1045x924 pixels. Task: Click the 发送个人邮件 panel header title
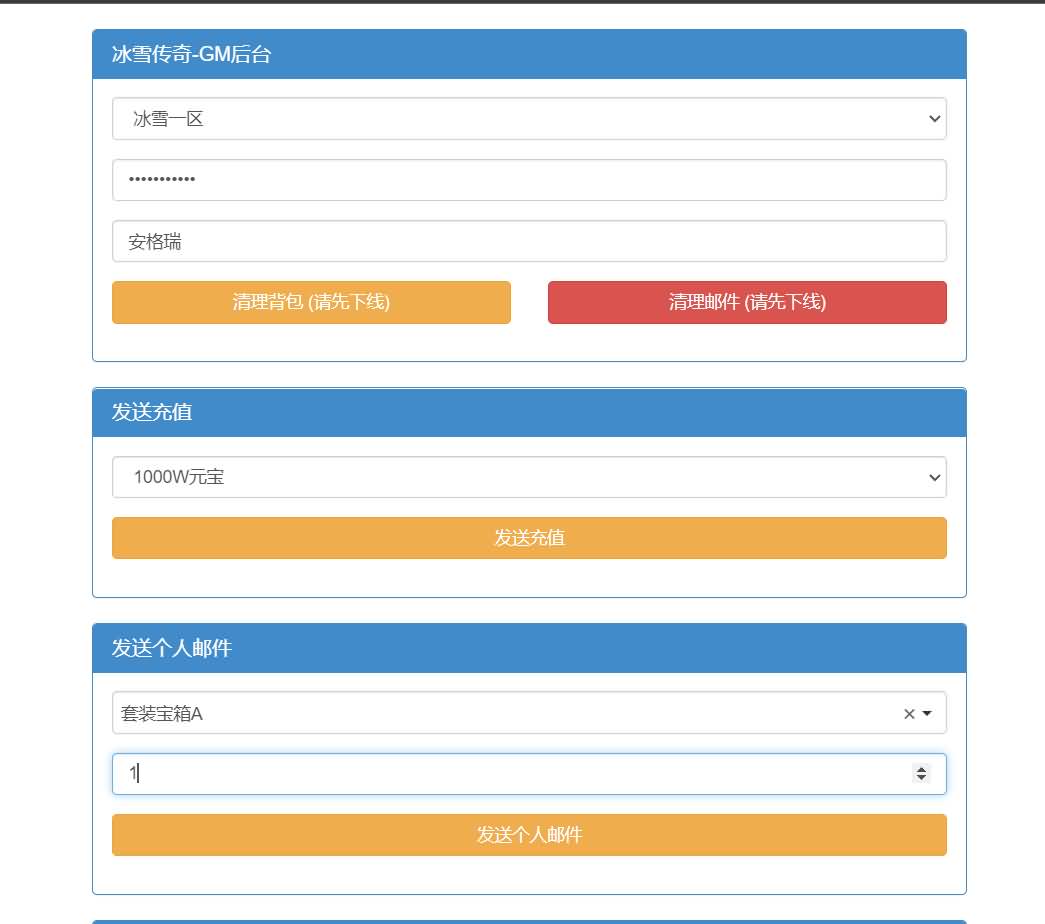coord(172,648)
